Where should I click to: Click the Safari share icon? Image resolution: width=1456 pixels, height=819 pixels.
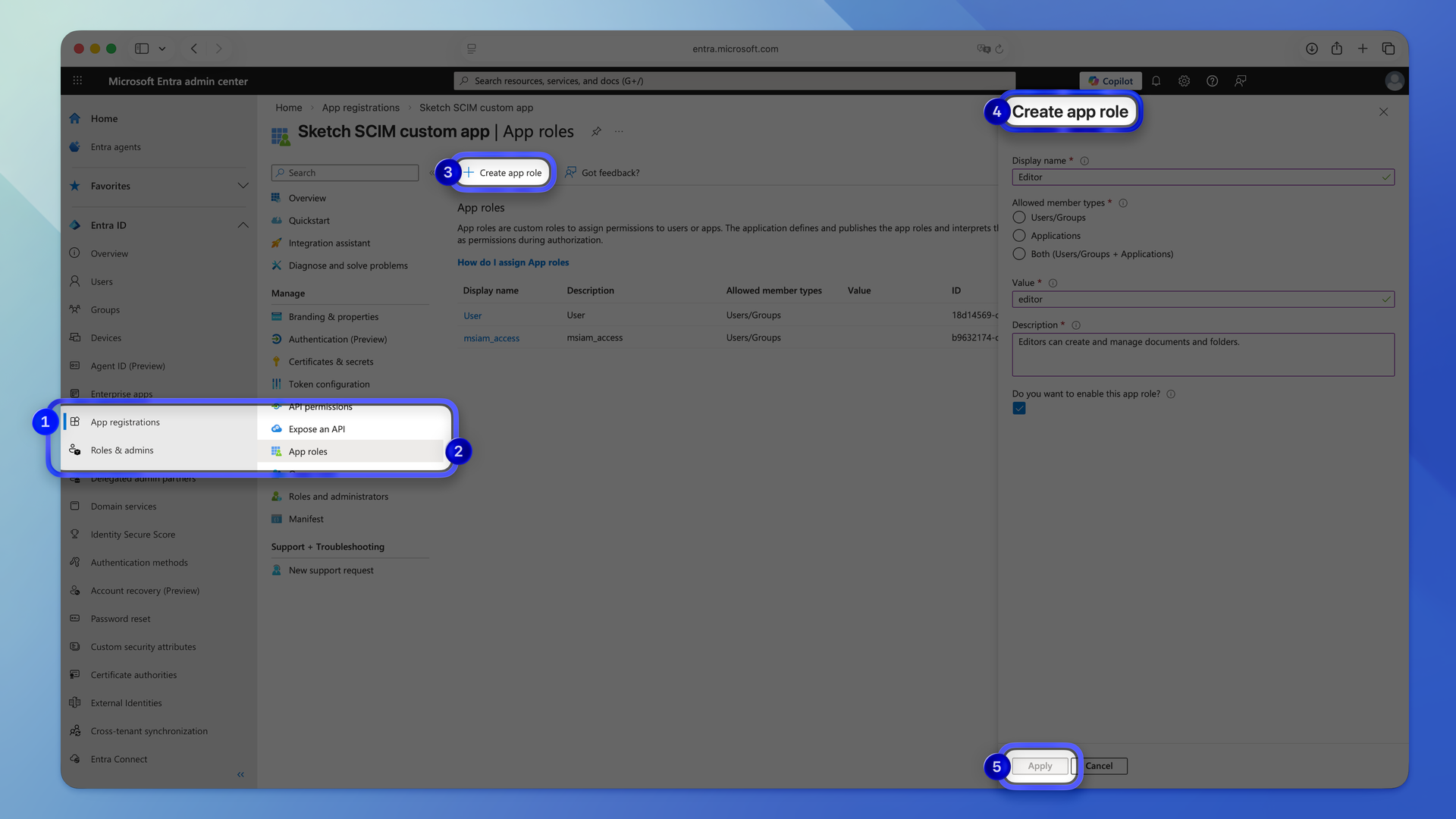1337,49
